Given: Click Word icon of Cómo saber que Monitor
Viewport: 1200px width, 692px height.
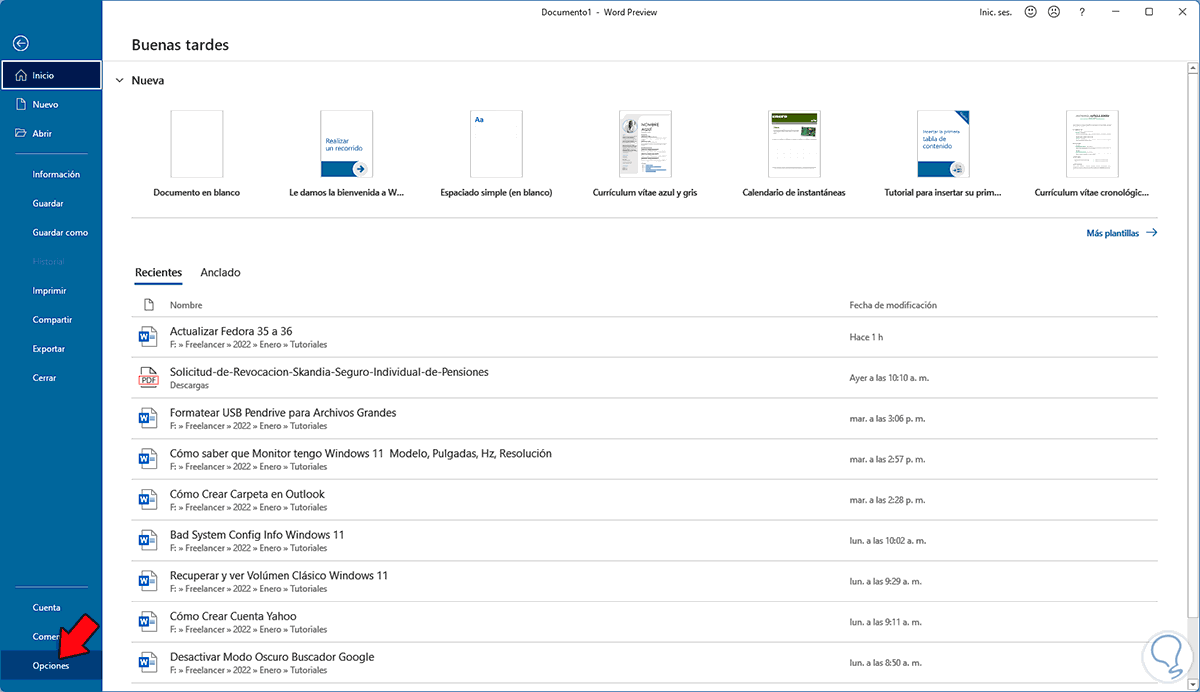Looking at the screenshot, I should tap(148, 459).
